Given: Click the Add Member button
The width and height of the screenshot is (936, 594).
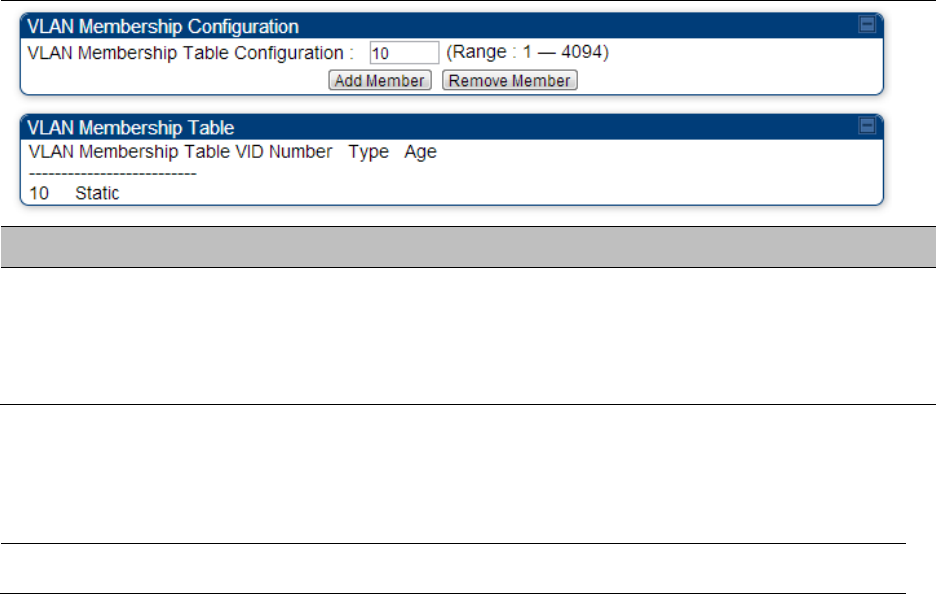Looking at the screenshot, I should click(x=380, y=81).
